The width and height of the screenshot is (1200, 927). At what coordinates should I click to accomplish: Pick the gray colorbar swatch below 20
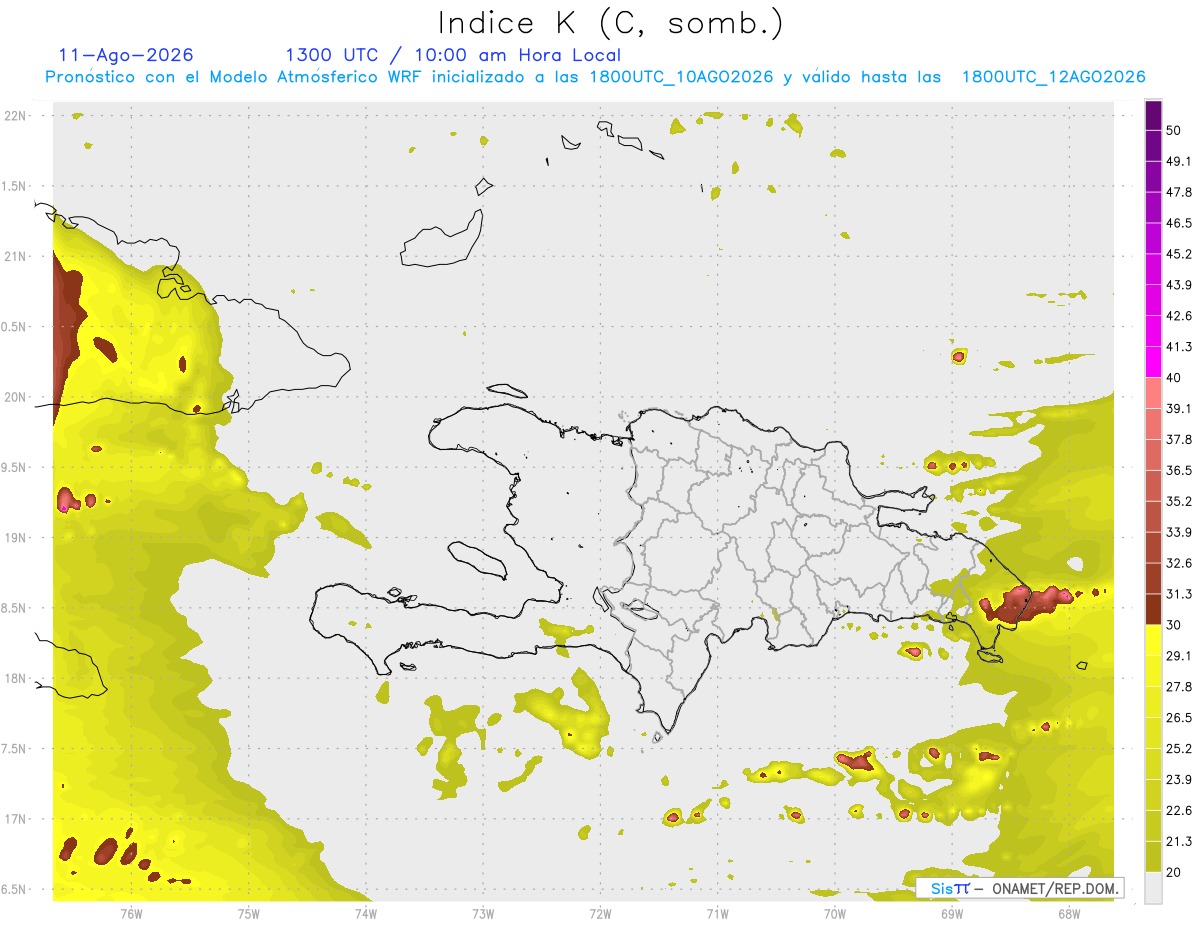click(x=1153, y=888)
